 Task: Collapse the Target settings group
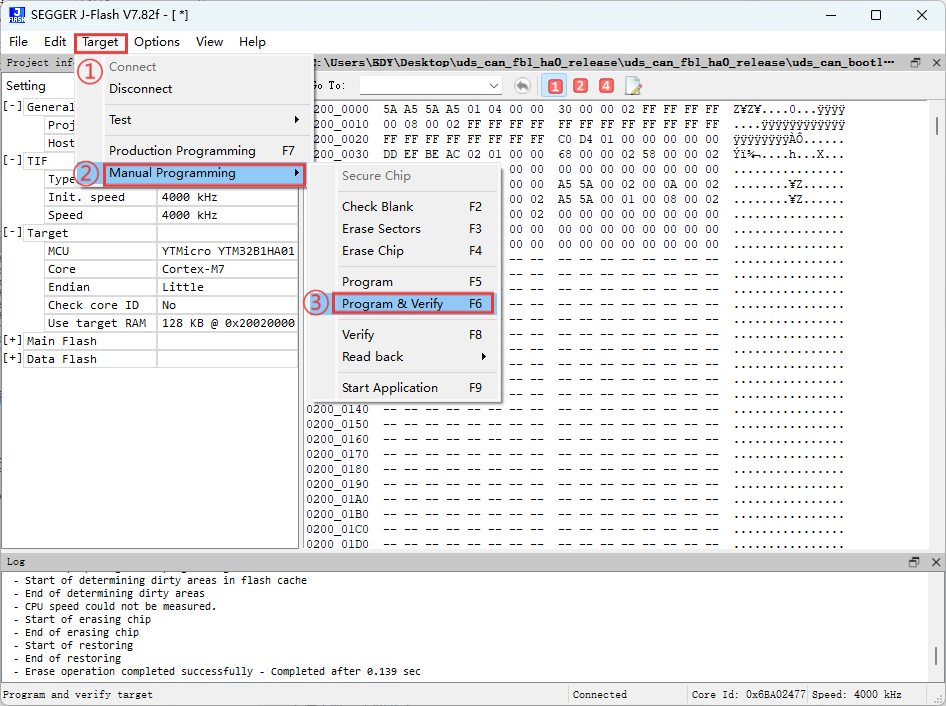click(12, 233)
